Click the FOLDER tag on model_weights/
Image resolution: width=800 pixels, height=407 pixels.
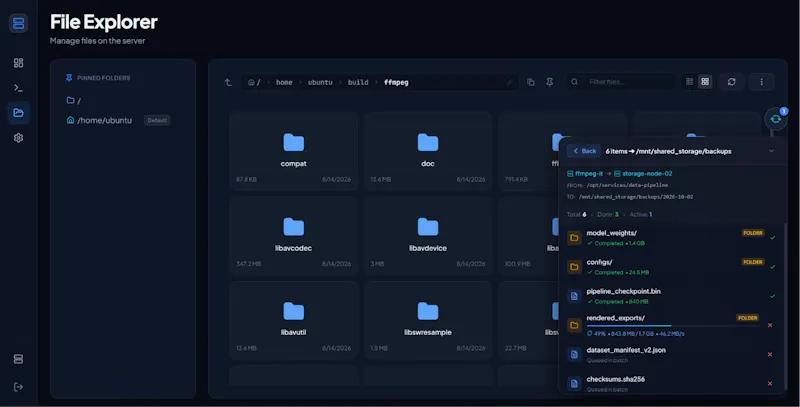(x=753, y=233)
